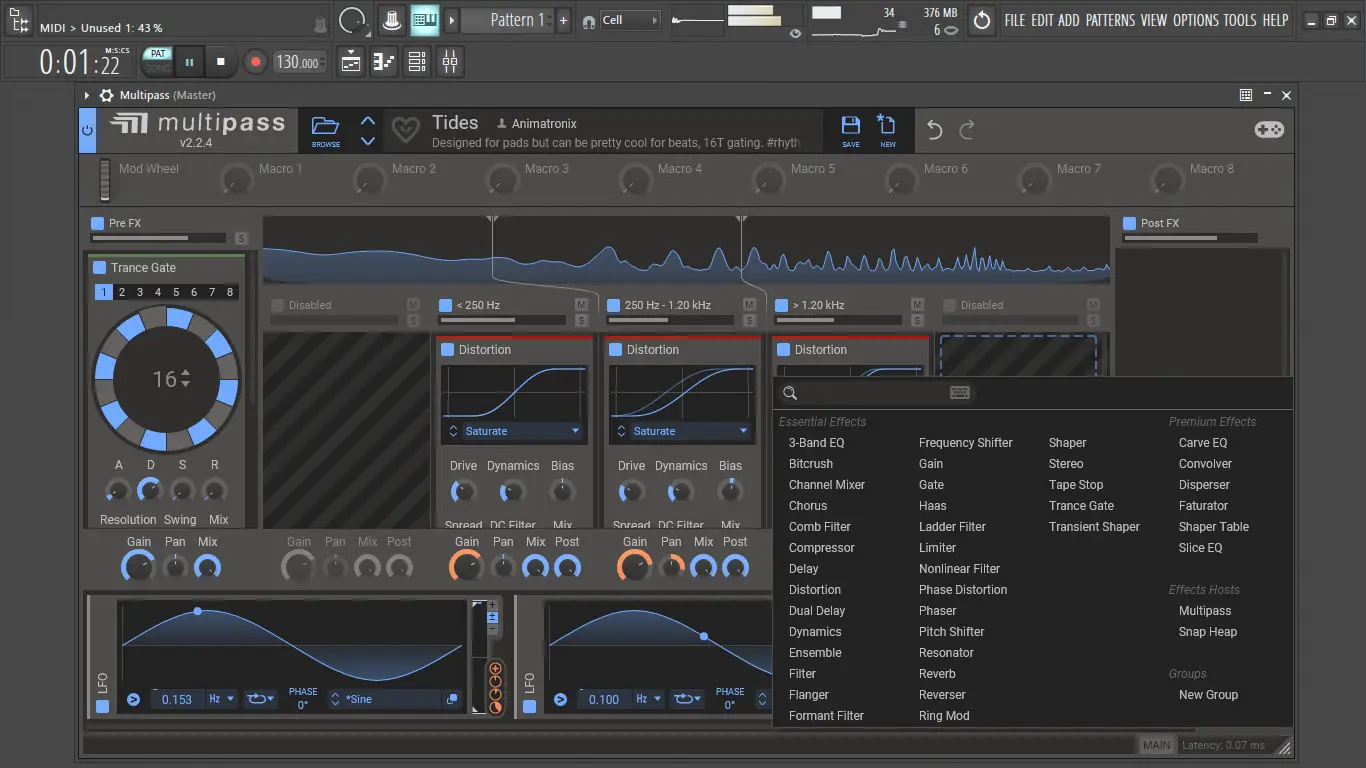This screenshot has height=768, width=1366.
Task: Click the undo arrow in Multipass
Action: pyautogui.click(x=934, y=130)
